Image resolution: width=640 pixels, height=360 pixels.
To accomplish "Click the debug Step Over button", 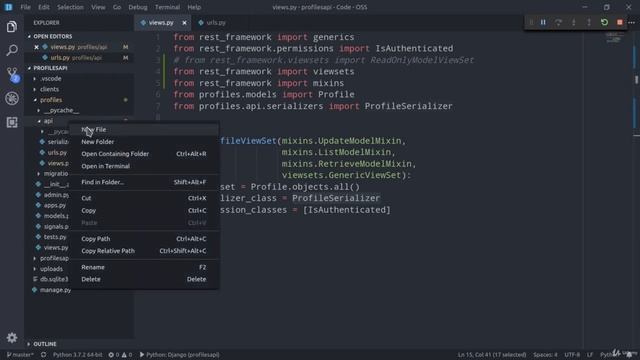I will [558, 22].
